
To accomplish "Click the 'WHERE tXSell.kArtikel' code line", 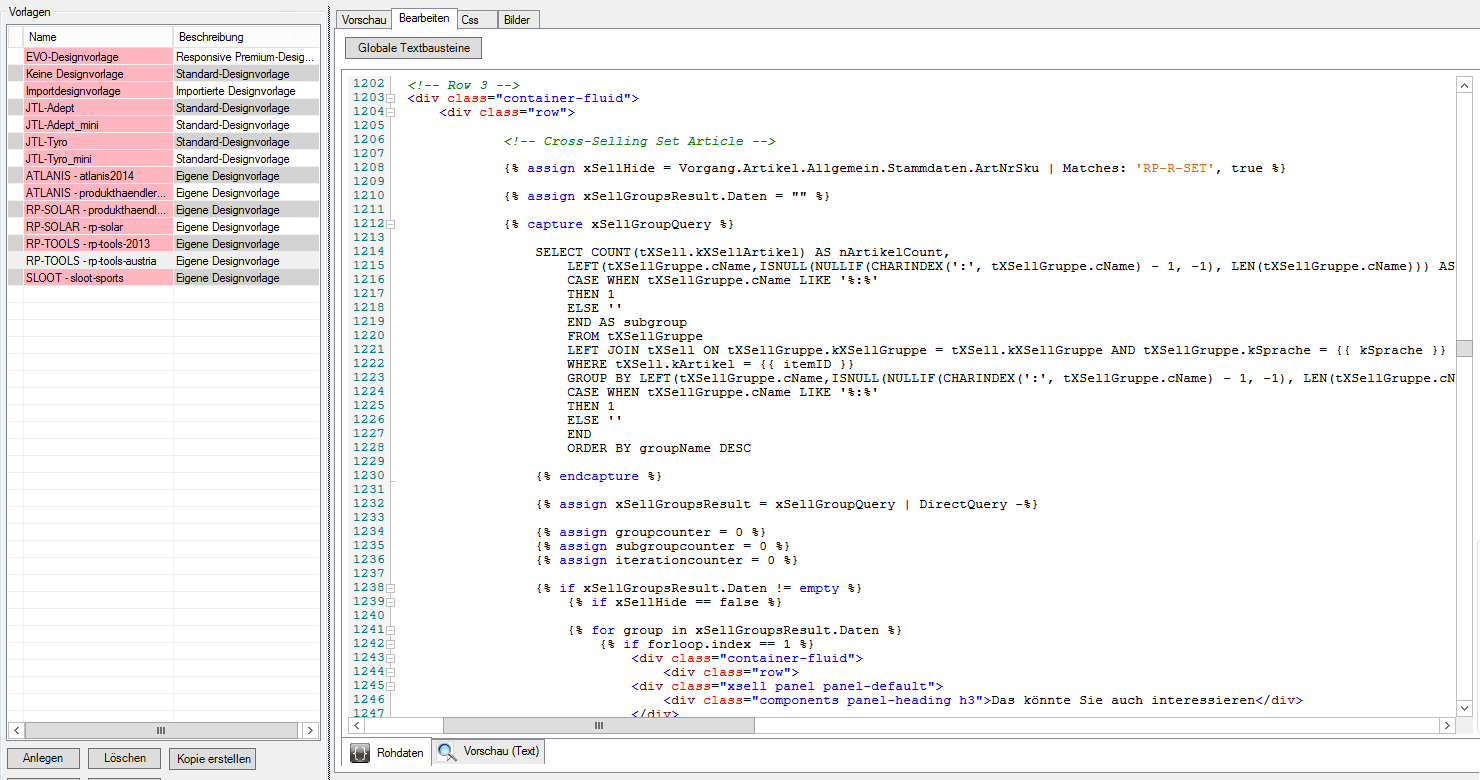I will click(x=711, y=364).
